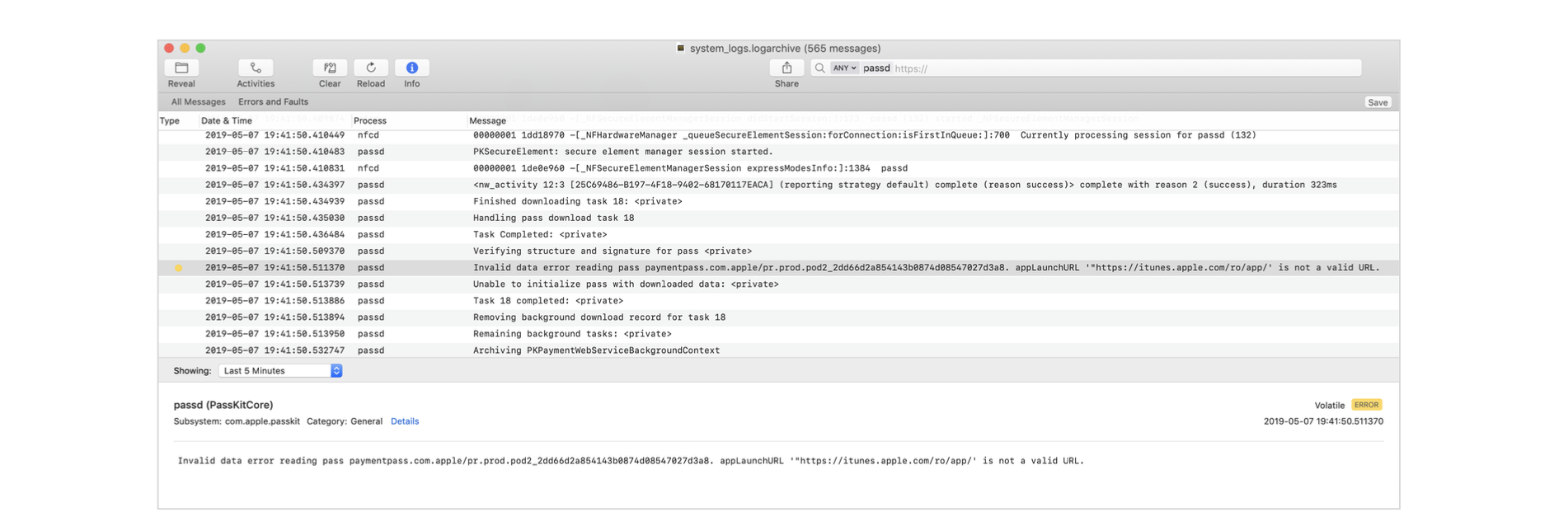Open the Share toolbar button
The image size is (1568, 531).
[x=786, y=68]
